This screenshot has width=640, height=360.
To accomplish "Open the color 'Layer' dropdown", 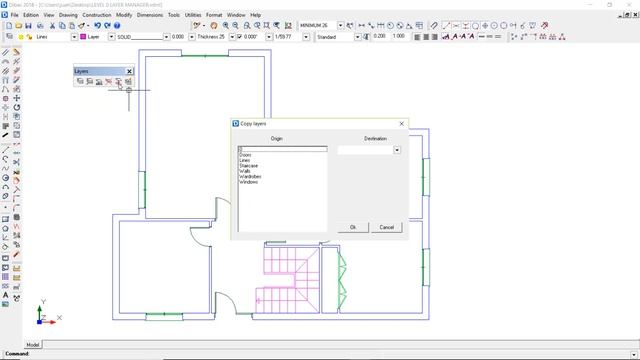I will click(111, 37).
